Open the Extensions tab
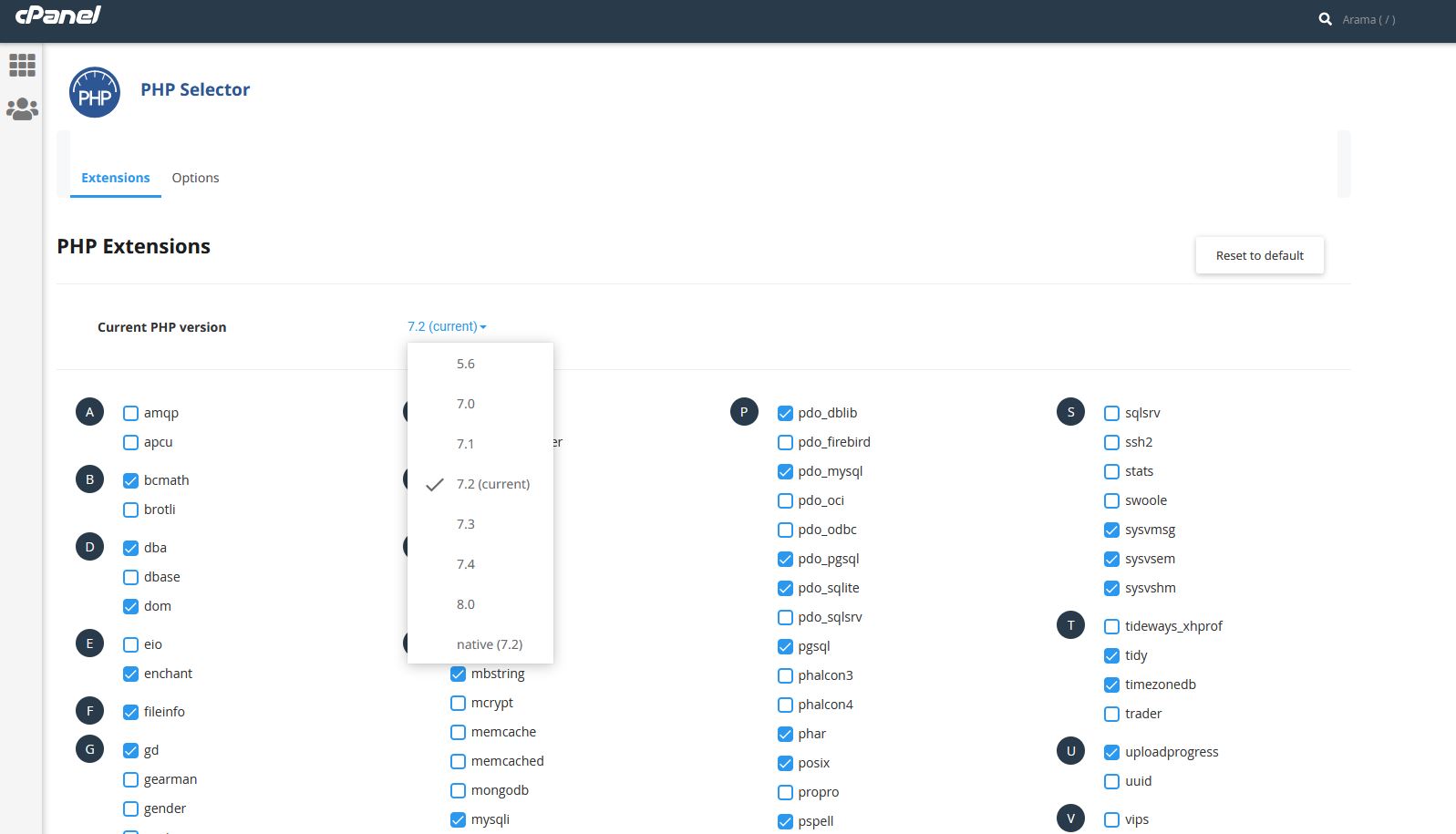The width and height of the screenshot is (1456, 834). click(x=116, y=178)
